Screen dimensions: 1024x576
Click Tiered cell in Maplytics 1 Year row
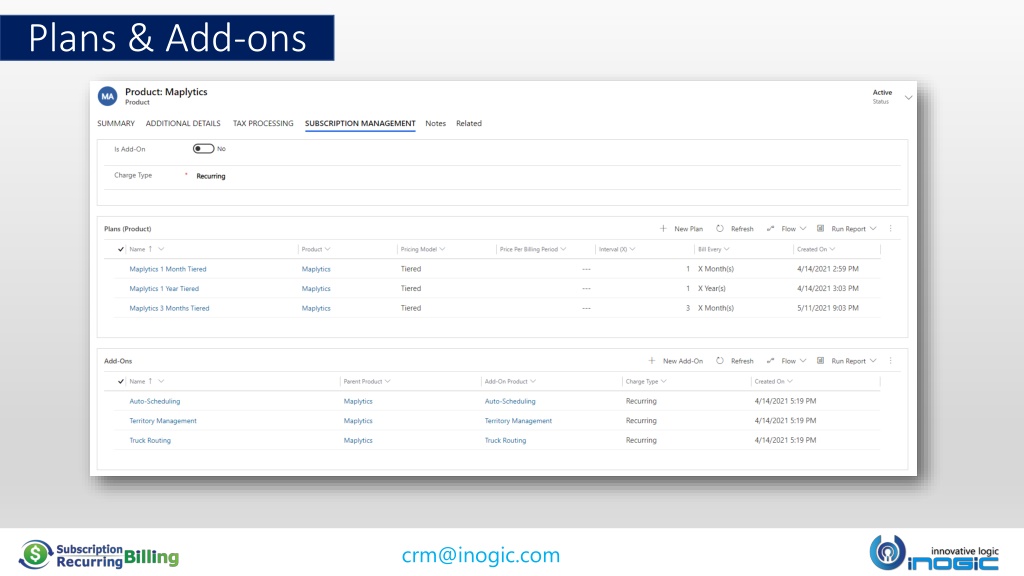411,289
